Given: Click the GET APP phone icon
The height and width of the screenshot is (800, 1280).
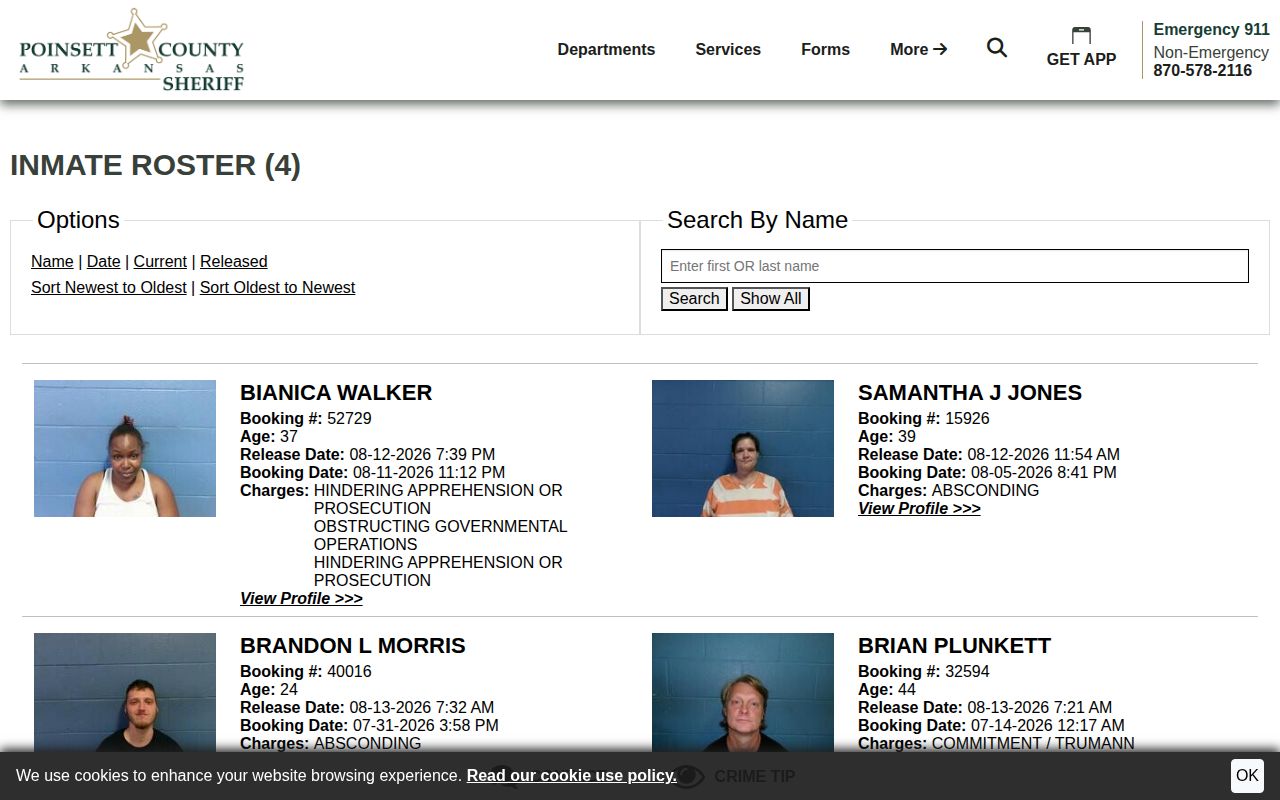Looking at the screenshot, I should click(1081, 36).
